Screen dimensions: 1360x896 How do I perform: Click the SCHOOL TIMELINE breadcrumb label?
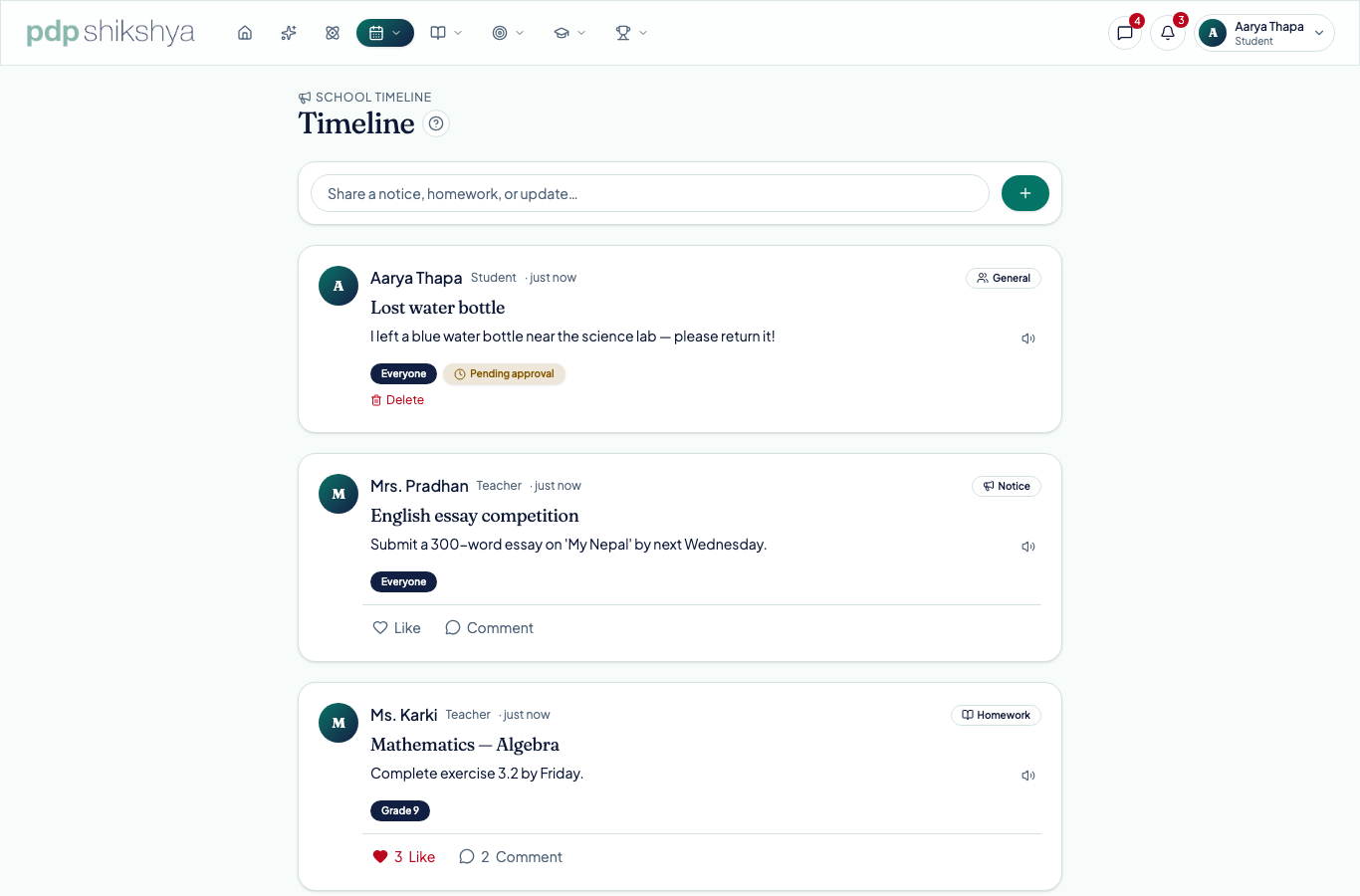[365, 98]
